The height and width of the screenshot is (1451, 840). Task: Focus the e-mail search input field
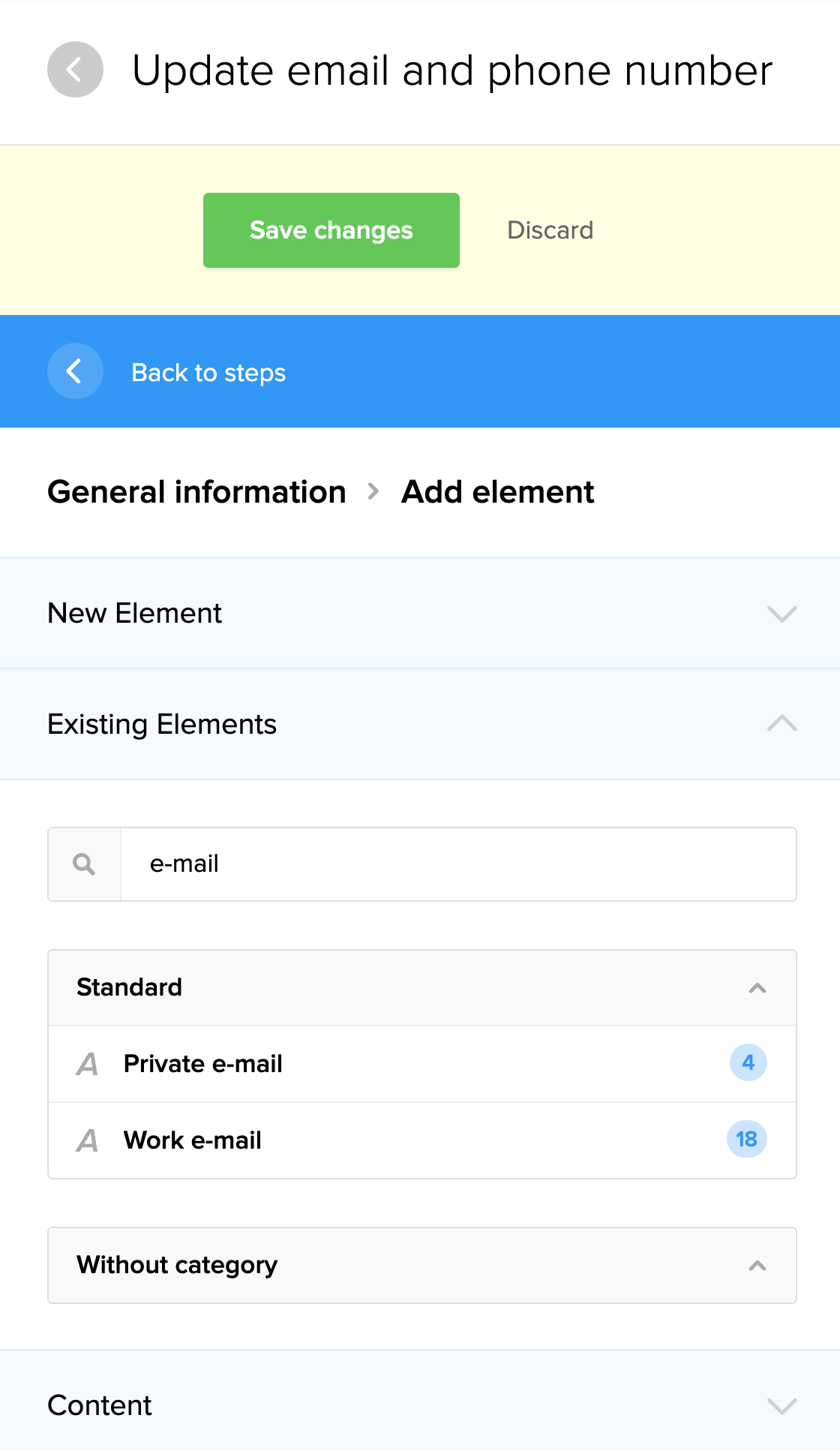457,864
